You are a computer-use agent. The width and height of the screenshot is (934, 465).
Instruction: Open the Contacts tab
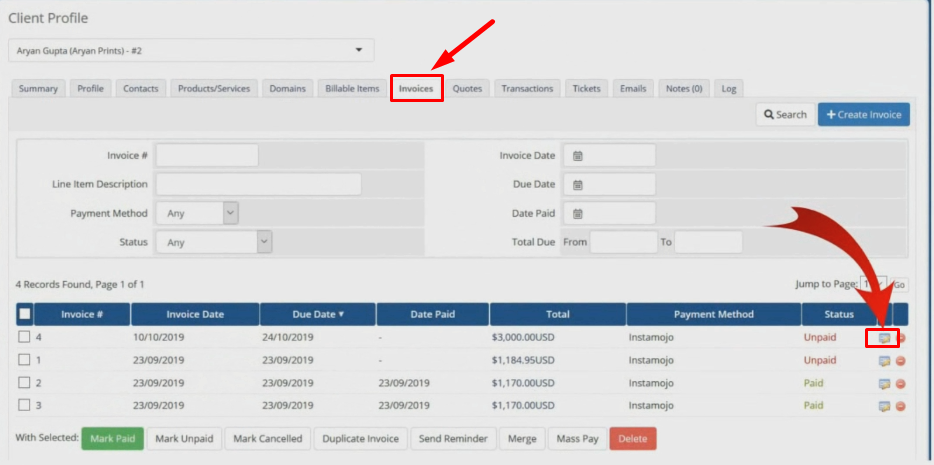tap(141, 89)
